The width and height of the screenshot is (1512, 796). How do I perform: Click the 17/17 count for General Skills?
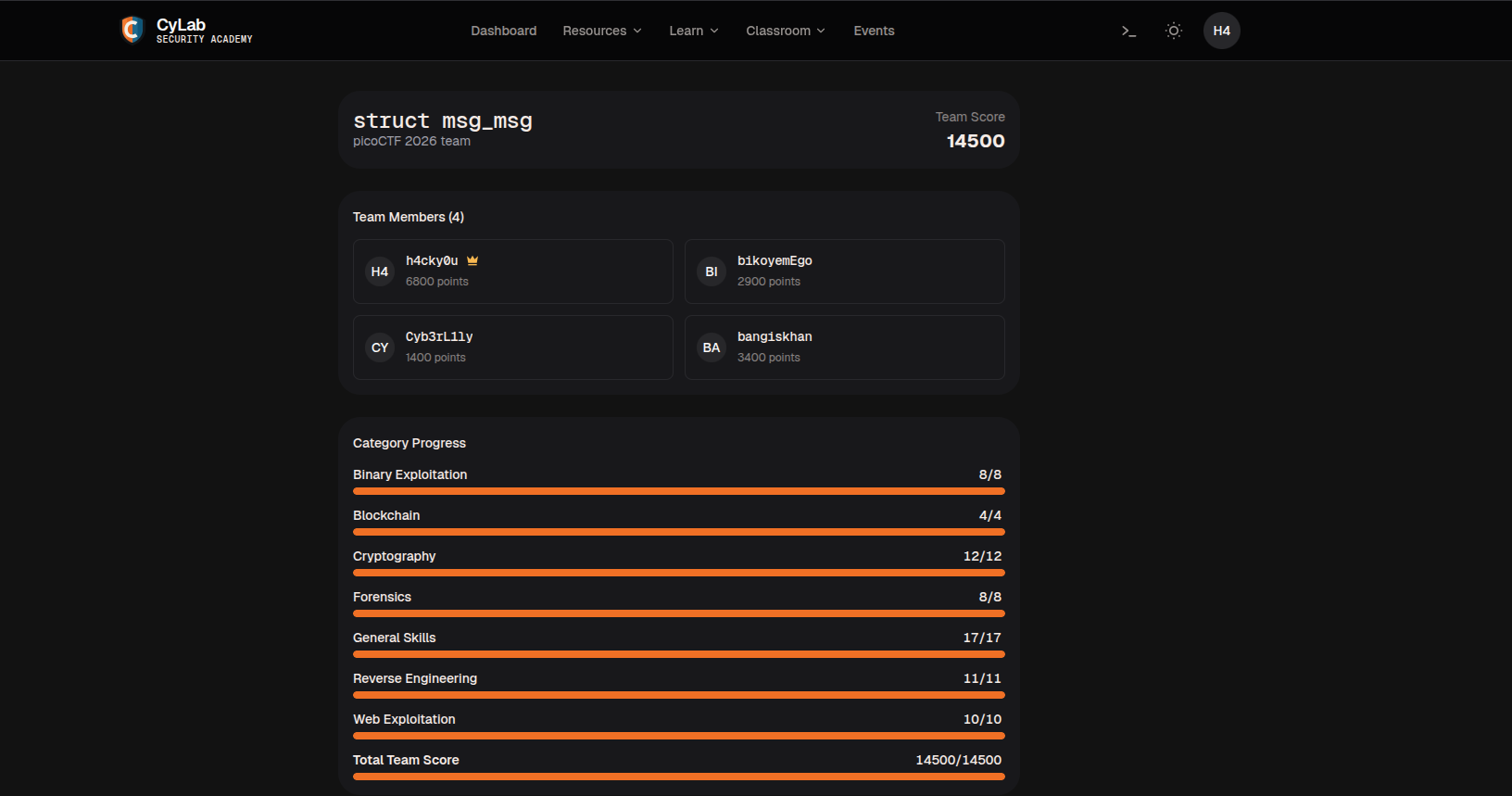983,638
